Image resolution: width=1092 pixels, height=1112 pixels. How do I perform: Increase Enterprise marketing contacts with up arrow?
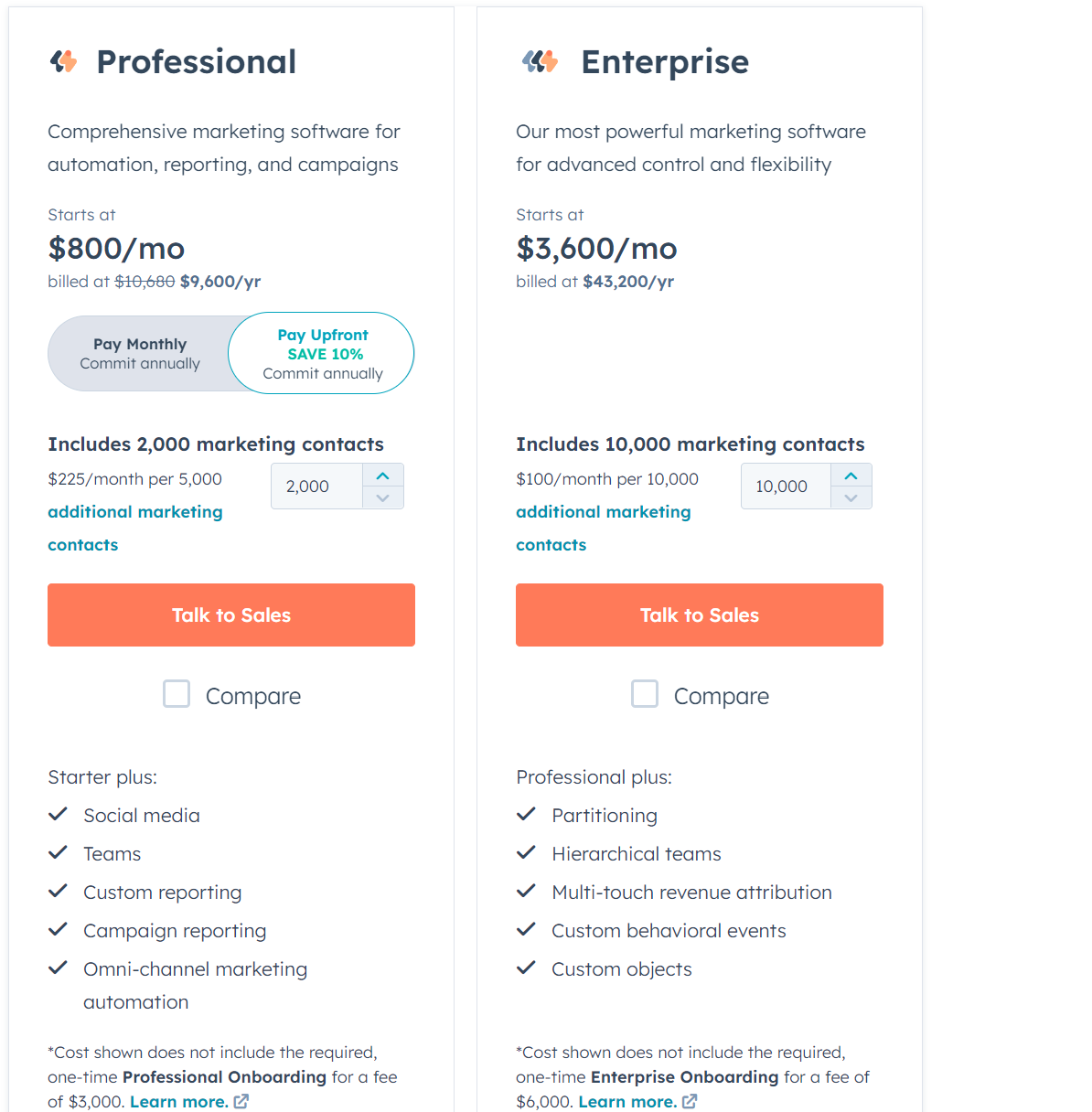(x=851, y=476)
